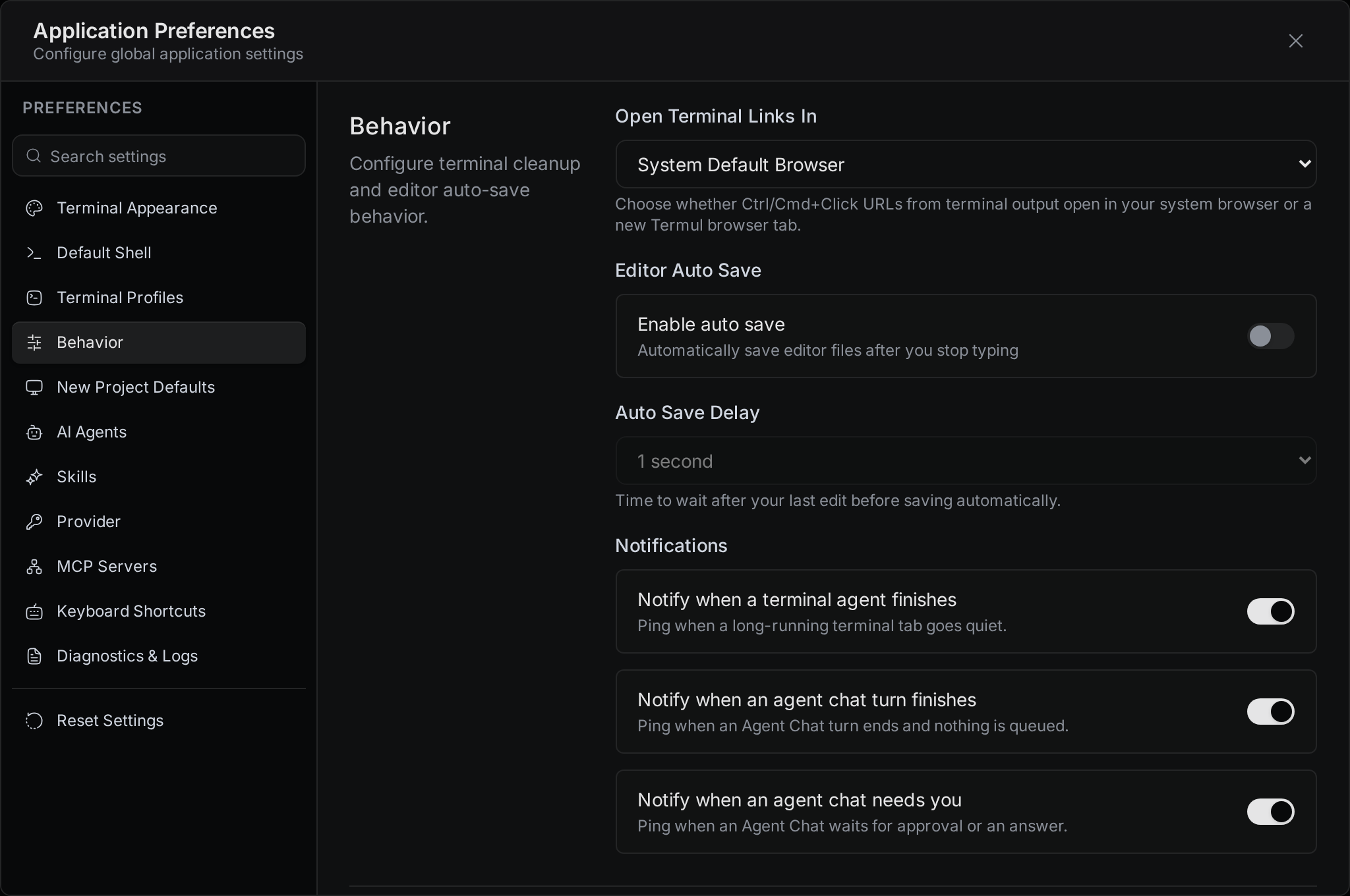Viewport: 1350px width, 896px height.
Task: Open the MCP Servers section
Action: click(159, 567)
